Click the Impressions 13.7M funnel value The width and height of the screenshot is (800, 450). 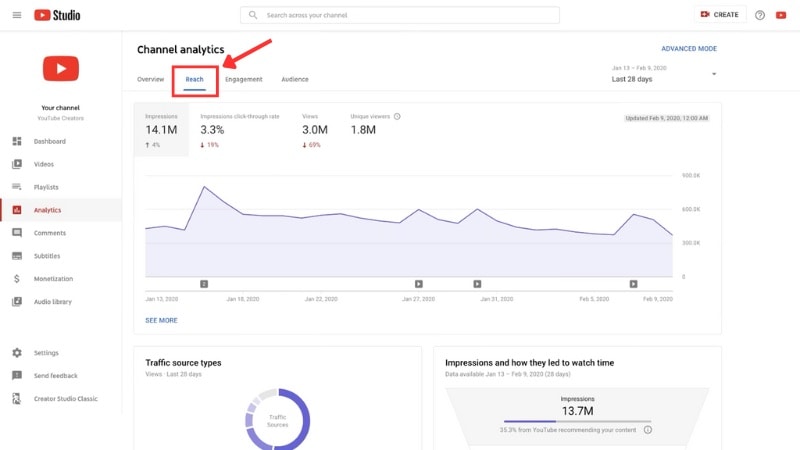coord(577,411)
